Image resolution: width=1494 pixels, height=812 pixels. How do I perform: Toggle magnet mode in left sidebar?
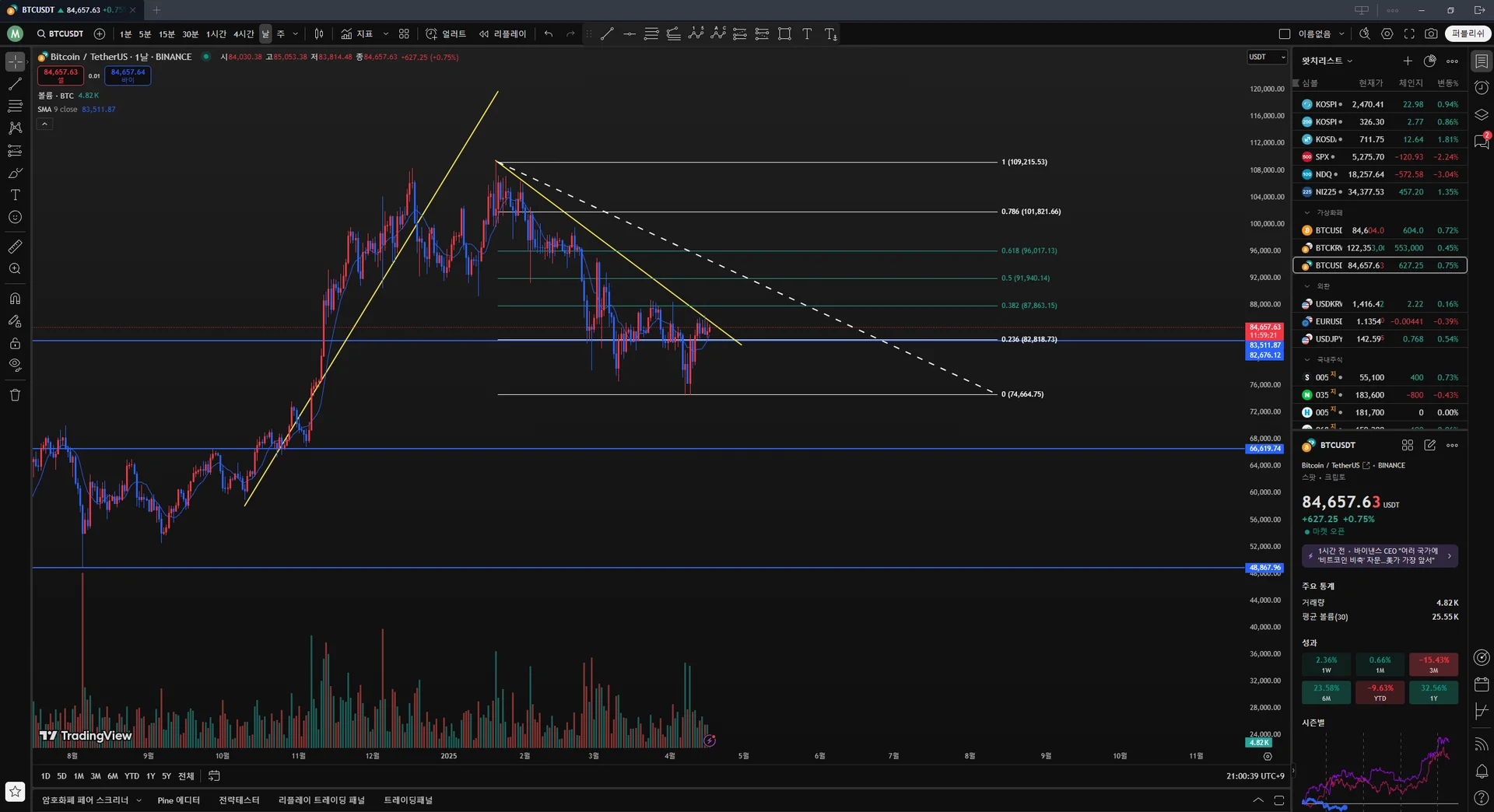15,299
